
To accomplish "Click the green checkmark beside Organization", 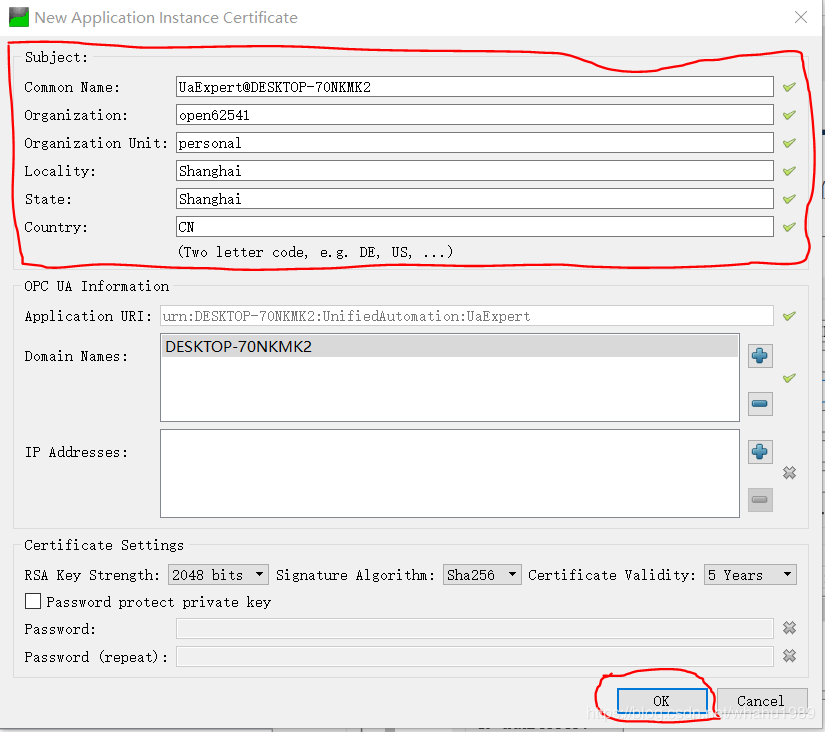I will click(x=789, y=115).
